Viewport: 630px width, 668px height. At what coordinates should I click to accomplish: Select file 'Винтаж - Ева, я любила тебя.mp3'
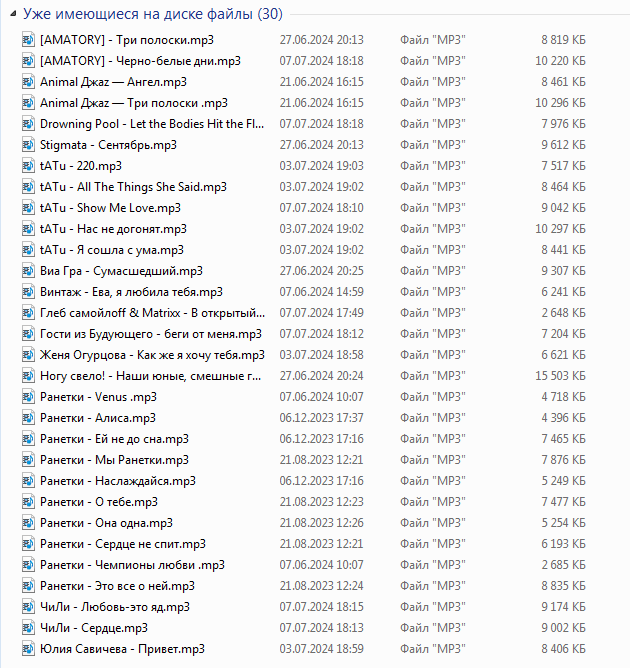pos(131,292)
